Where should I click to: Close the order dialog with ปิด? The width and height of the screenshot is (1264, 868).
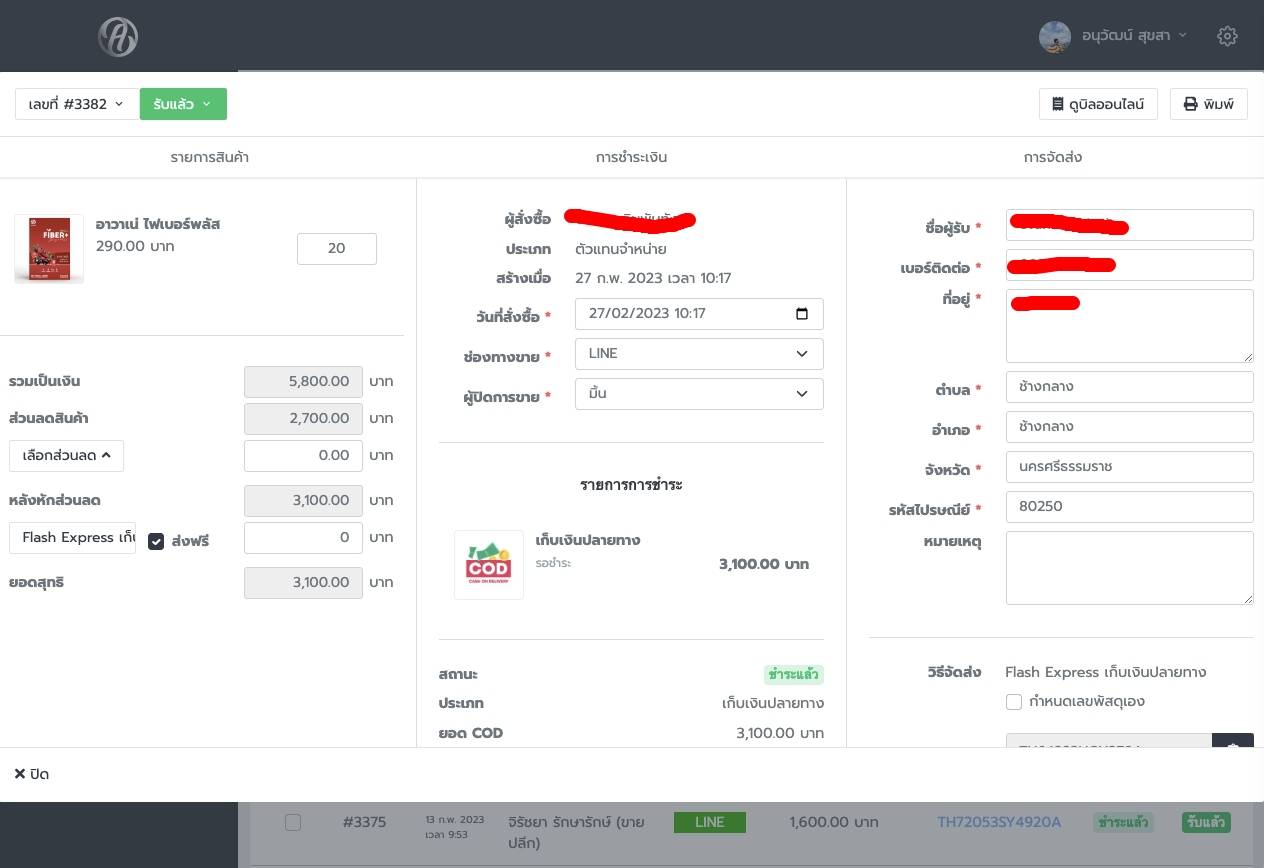pyautogui.click(x=32, y=774)
